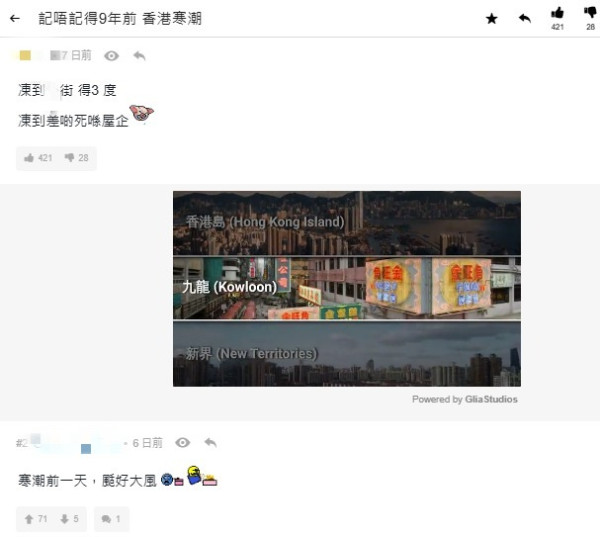This screenshot has height=537, width=600.
Task: Reply to first post via arrow icon
Action: pos(139,56)
